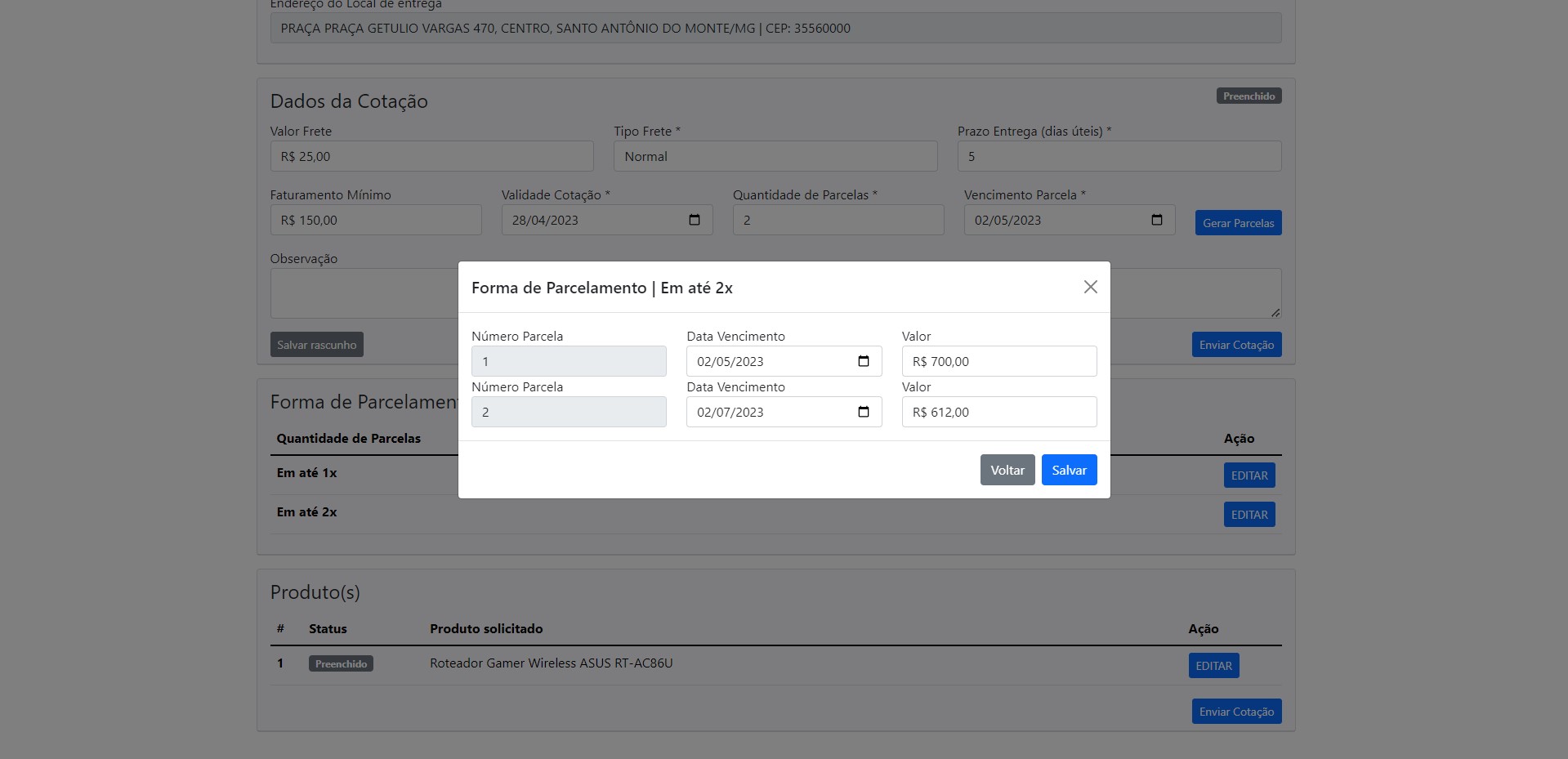Click 'Em até 2x' row label

306,511
